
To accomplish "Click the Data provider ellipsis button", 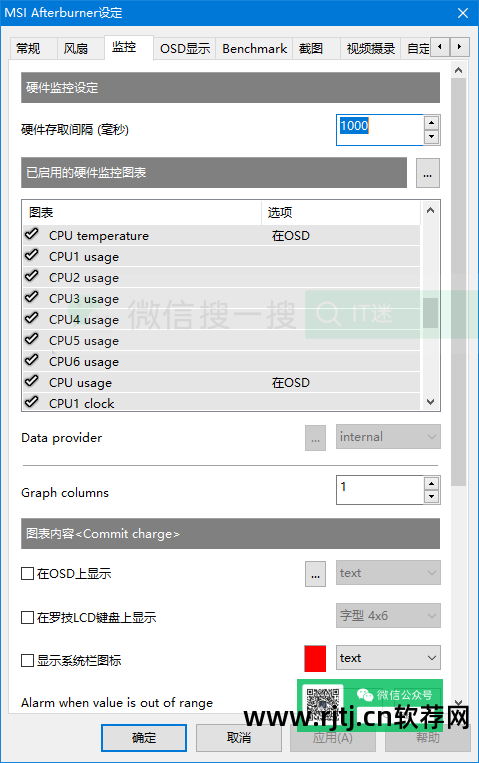I will coord(315,438).
